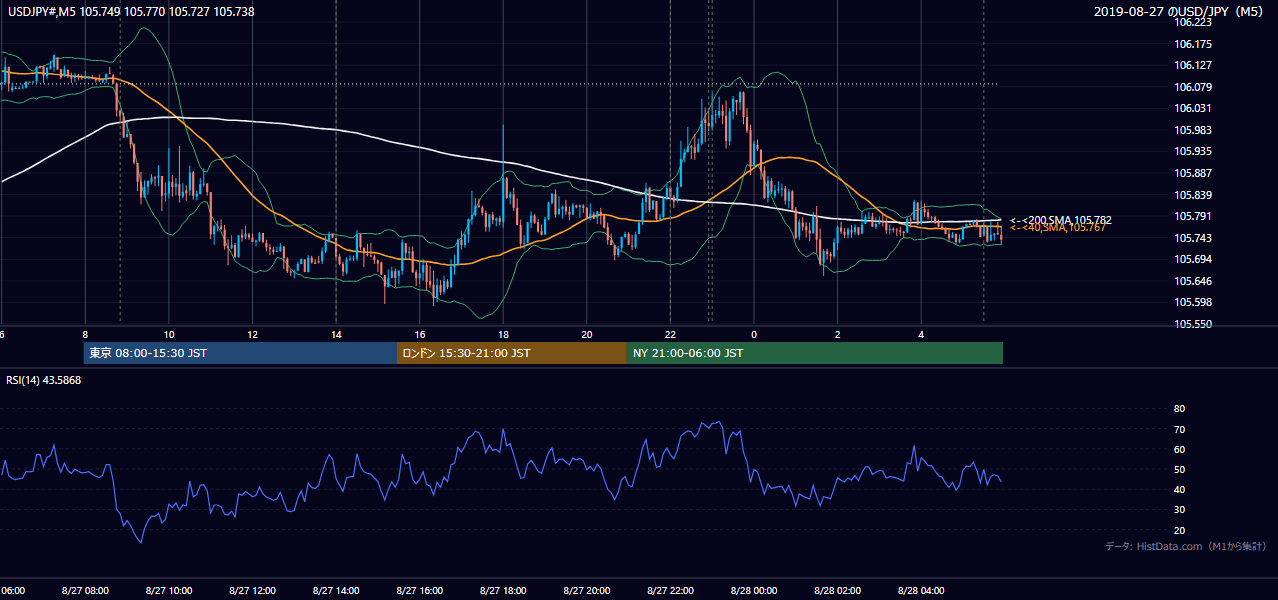Click the HistData.com data source credit
Viewport: 1278px width, 600px height.
tap(1186, 546)
